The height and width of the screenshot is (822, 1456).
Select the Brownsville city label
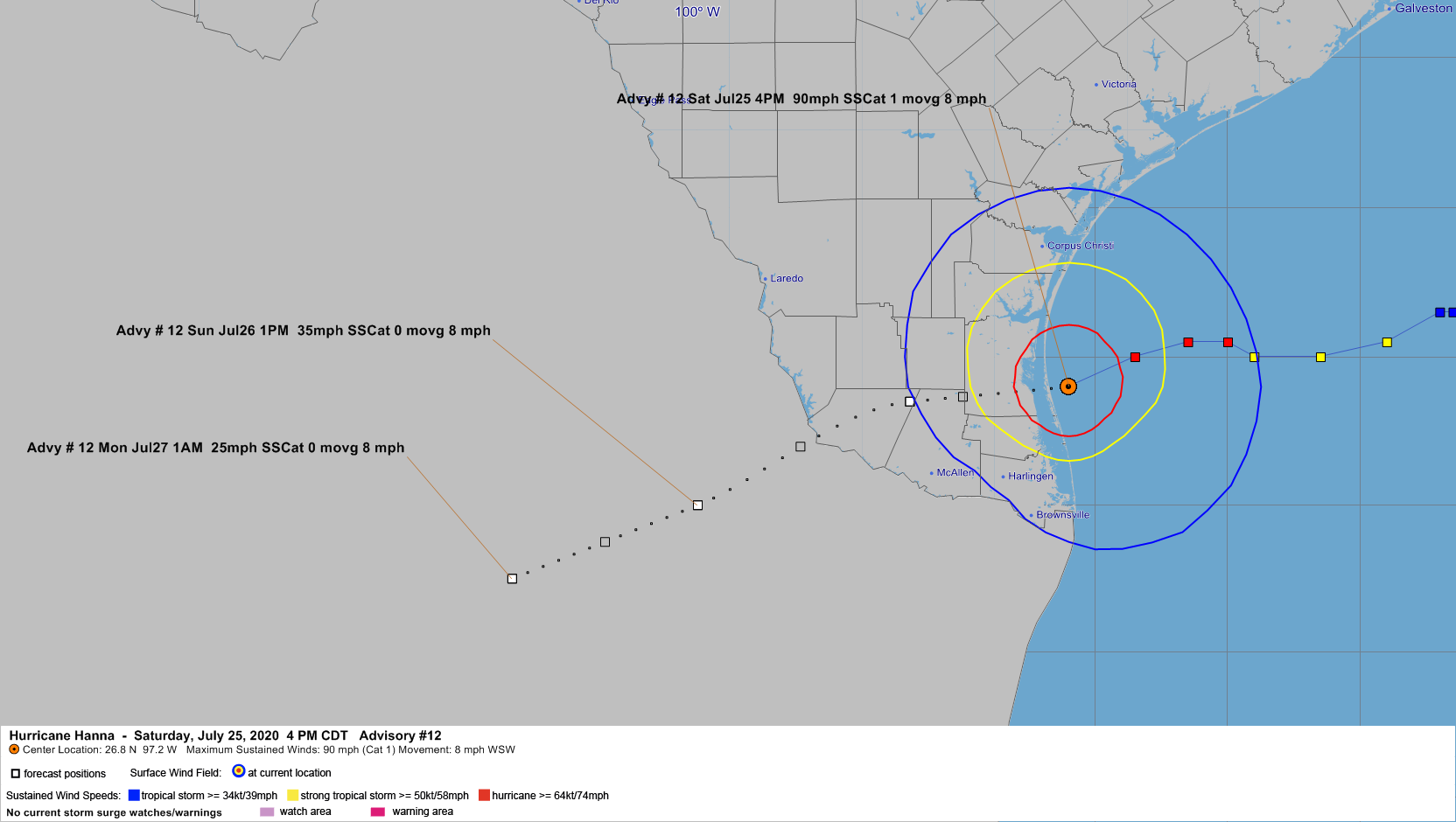pos(1062,515)
